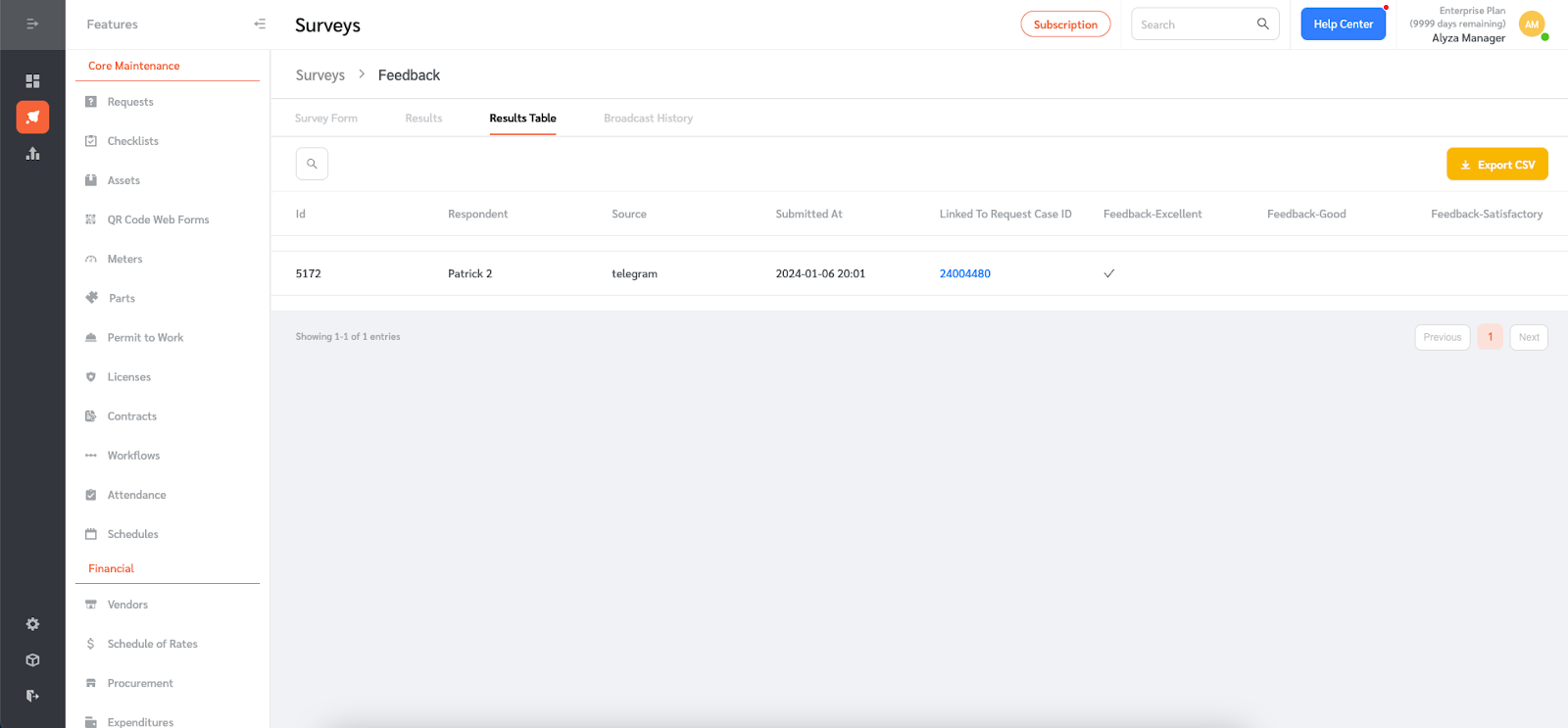Click the AM user avatar

(1532, 24)
